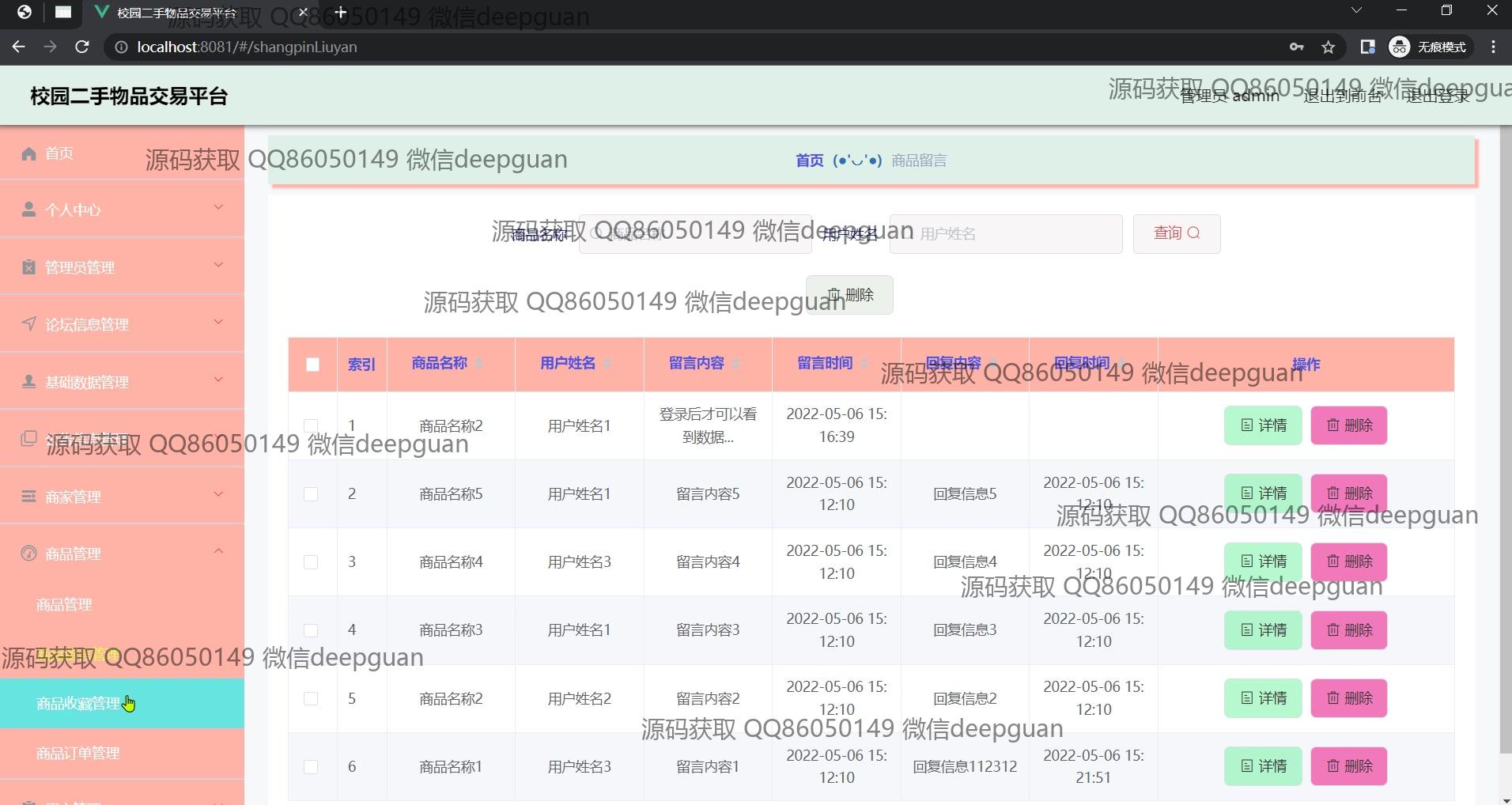This screenshot has height=805, width=1512.
Task: Open the browser's three-dot menu
Action: (1493, 47)
